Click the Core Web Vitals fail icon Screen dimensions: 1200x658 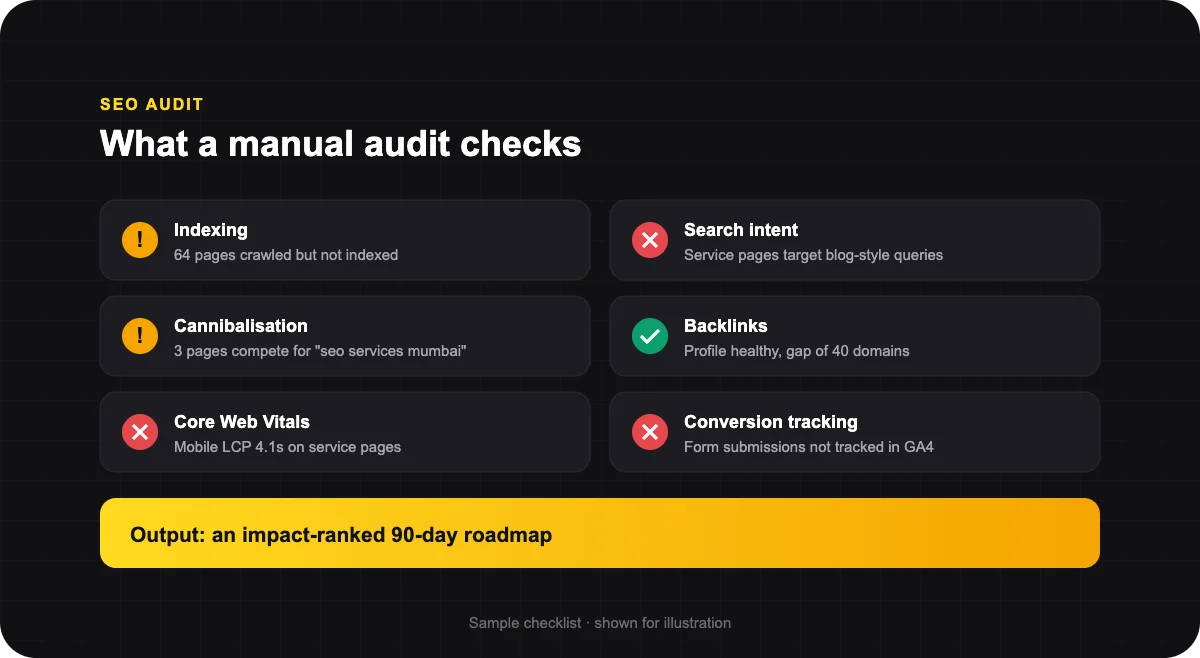tap(140, 432)
